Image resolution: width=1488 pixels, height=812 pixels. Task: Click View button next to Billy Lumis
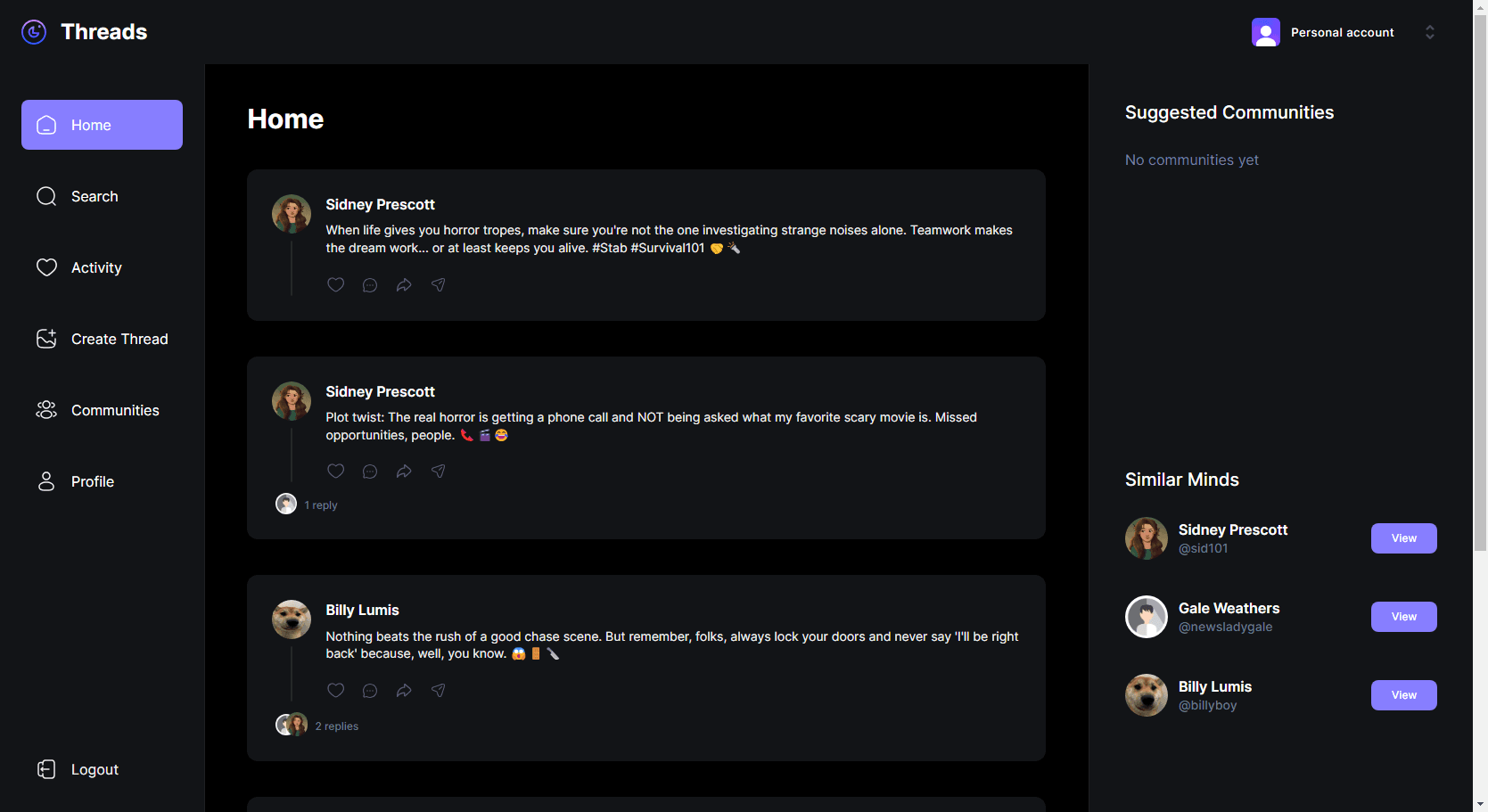coord(1403,695)
